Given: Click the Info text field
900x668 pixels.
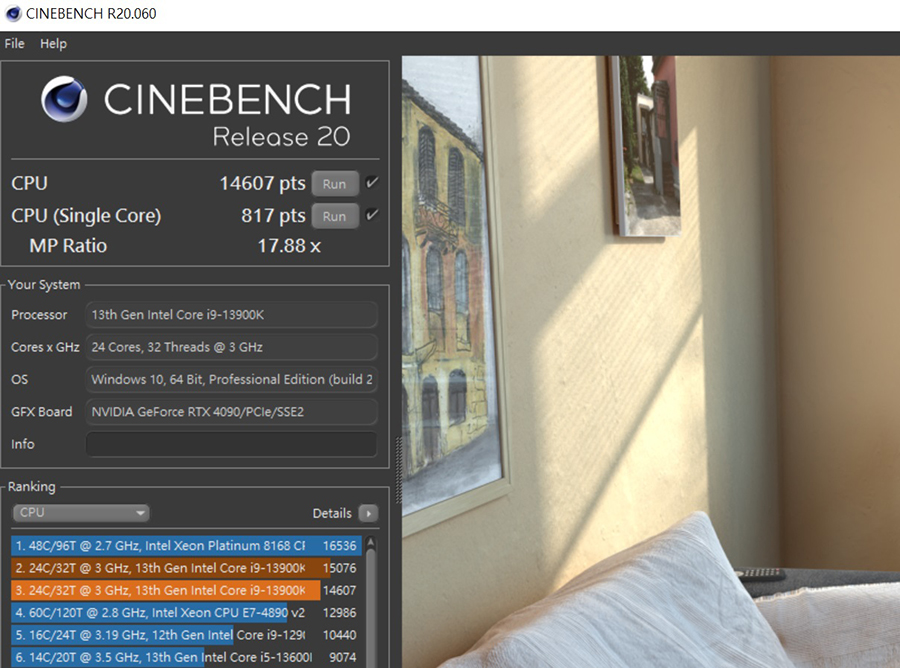Looking at the screenshot, I should pyautogui.click(x=231, y=444).
